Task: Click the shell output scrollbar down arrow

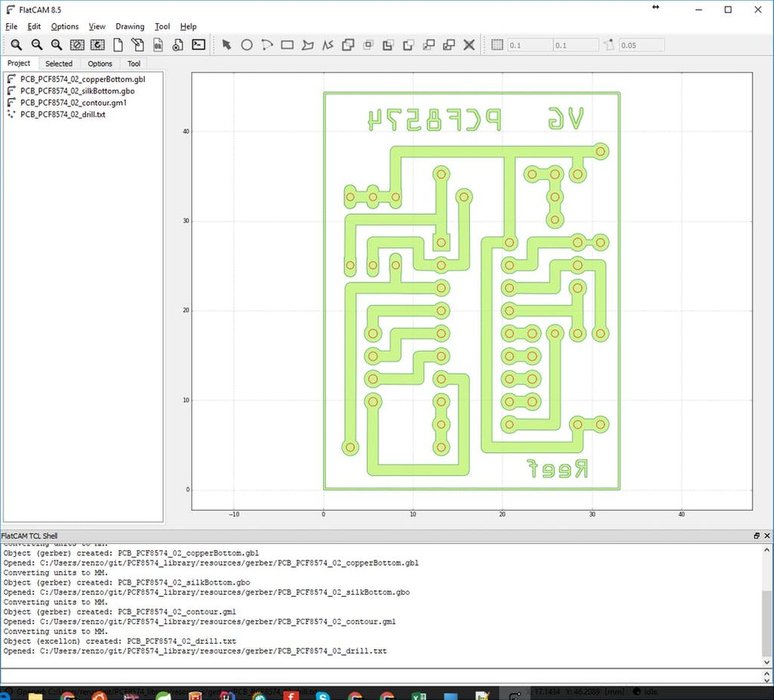Action: [767, 662]
